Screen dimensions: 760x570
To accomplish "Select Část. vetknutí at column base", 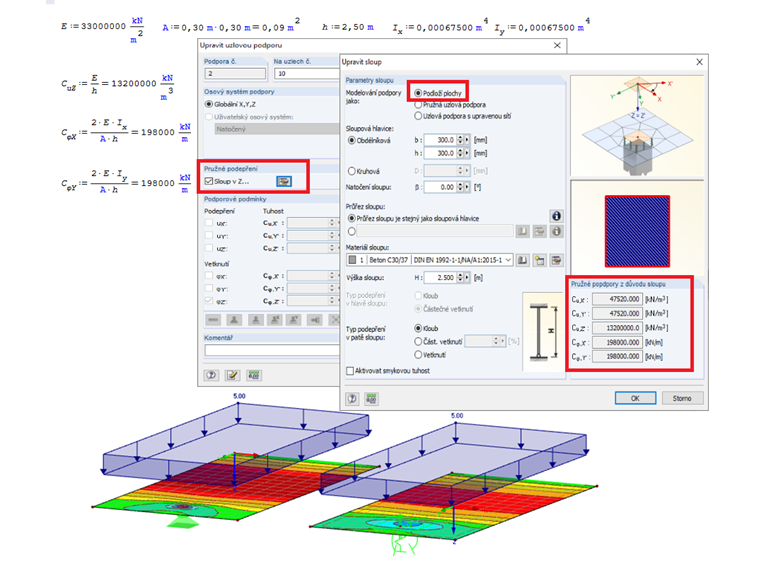I will pos(418,342).
